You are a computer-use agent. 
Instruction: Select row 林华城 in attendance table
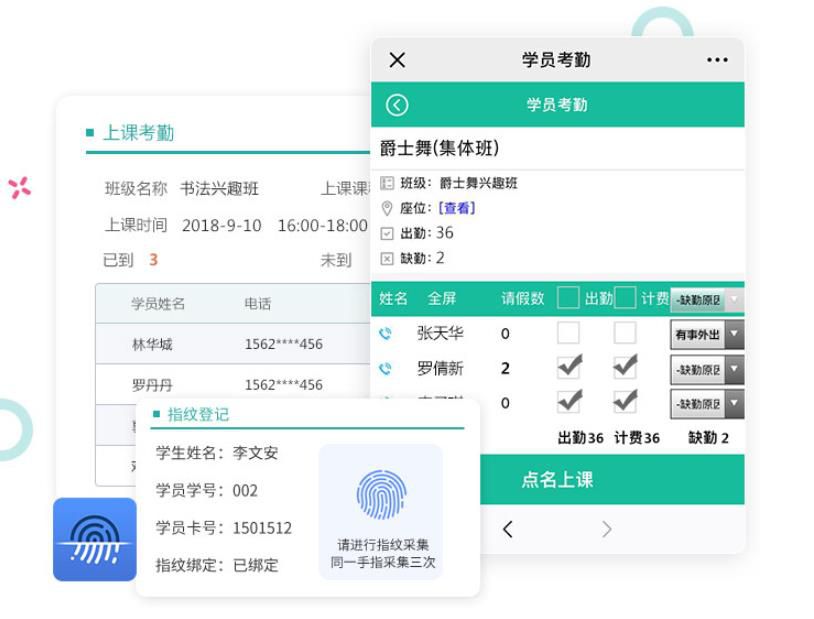click(233, 344)
